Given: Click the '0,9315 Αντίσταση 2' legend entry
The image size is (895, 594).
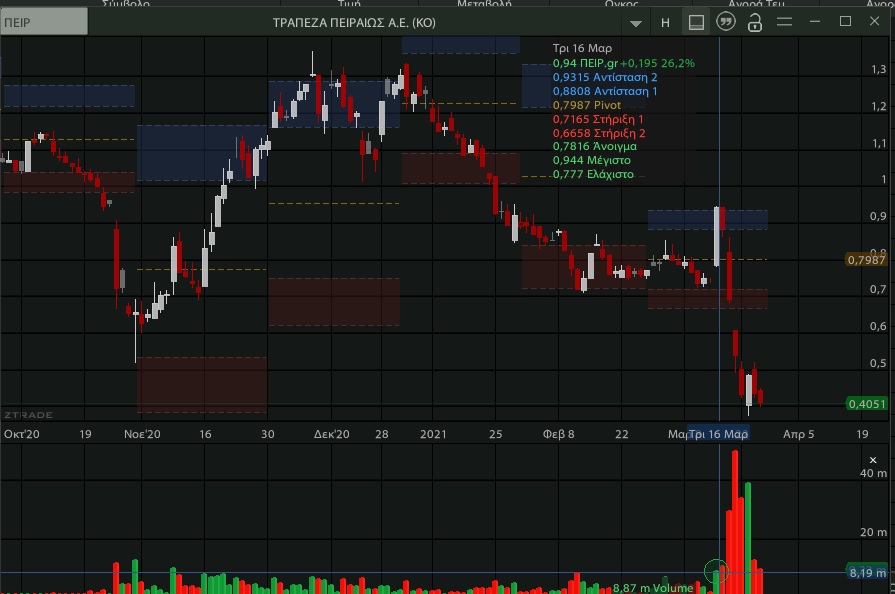Looking at the screenshot, I should click(x=604, y=77).
